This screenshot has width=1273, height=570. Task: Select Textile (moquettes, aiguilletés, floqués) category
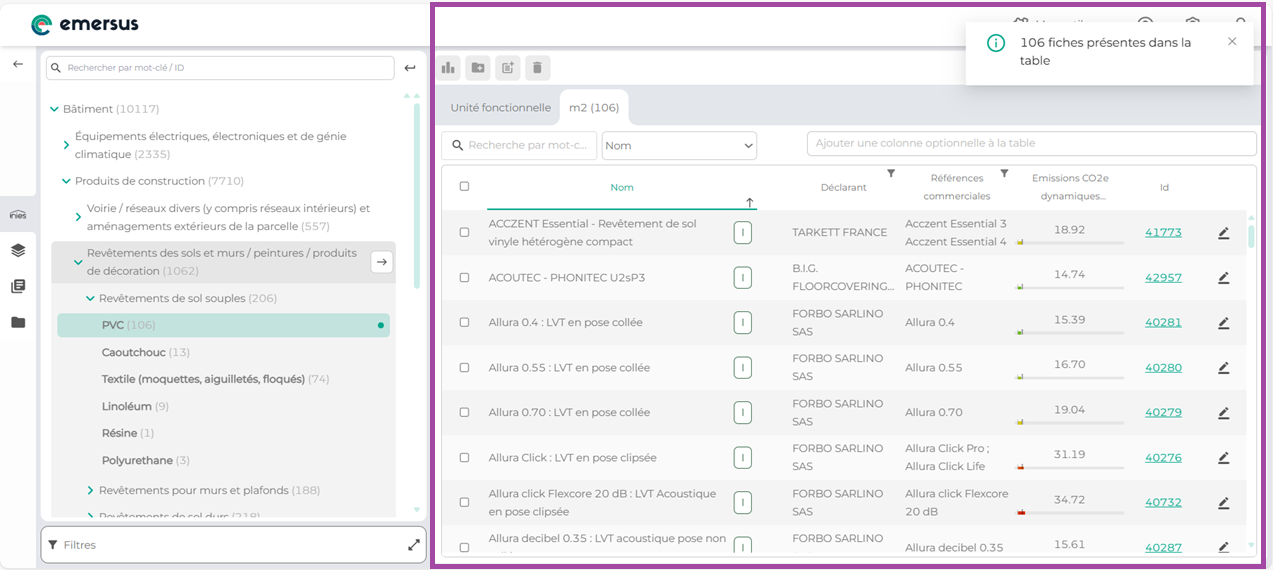pos(215,379)
